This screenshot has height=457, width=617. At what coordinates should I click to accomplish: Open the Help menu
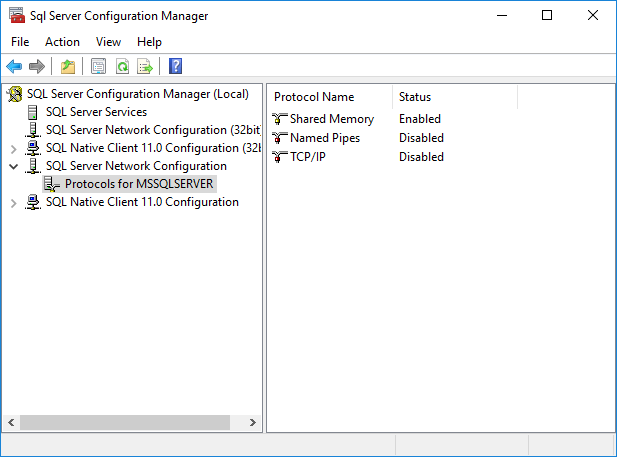click(149, 42)
